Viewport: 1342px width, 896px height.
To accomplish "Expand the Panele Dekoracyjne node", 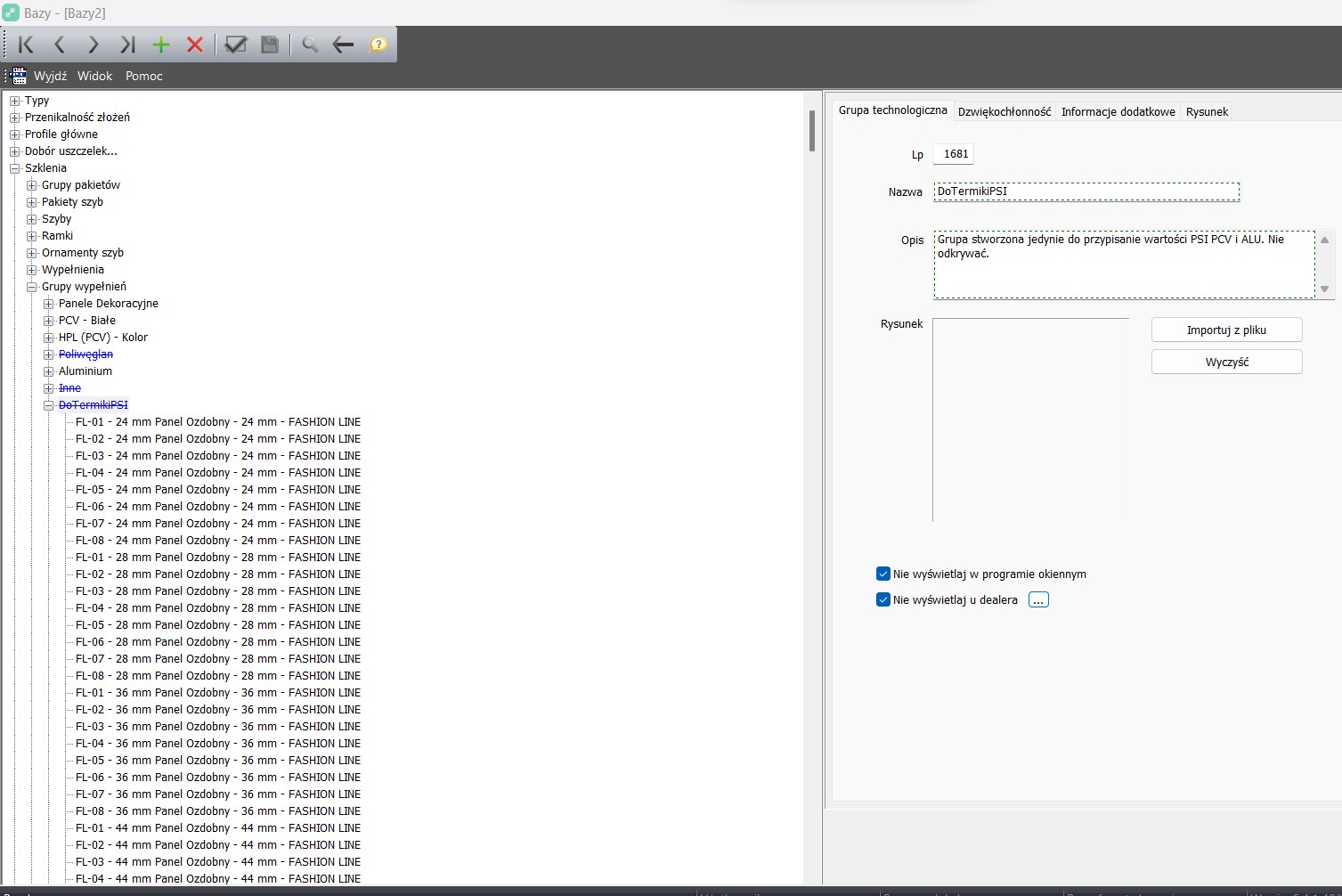I will point(48,304).
